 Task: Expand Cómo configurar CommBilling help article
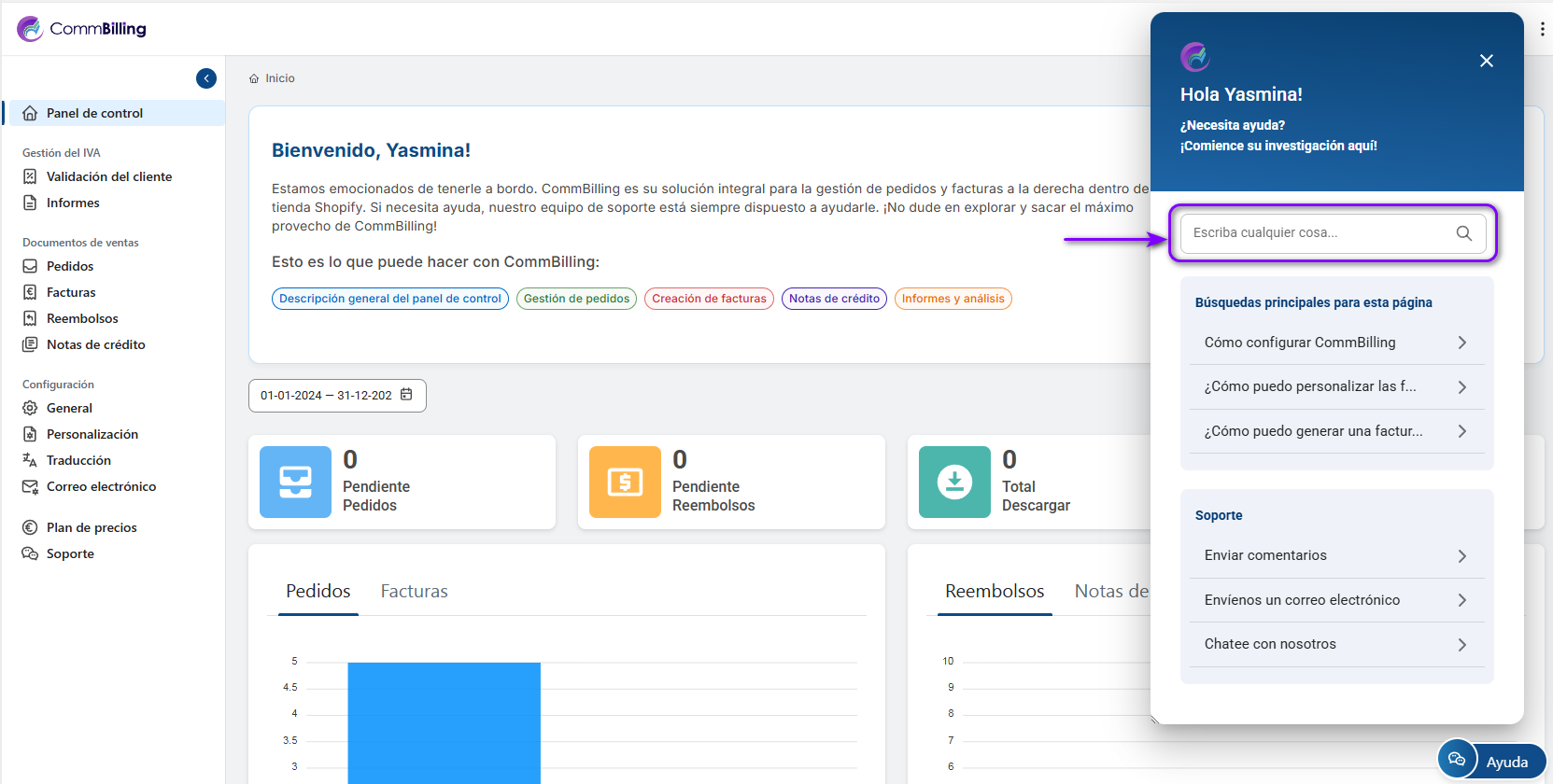(1335, 343)
